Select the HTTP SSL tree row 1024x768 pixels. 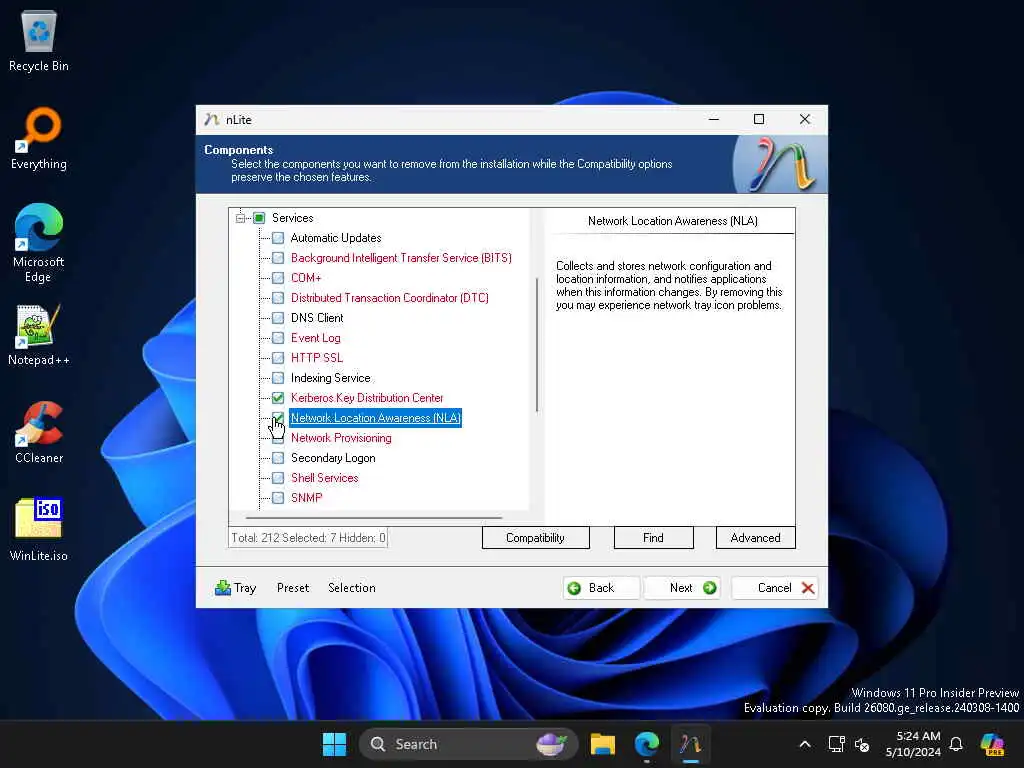click(x=317, y=358)
